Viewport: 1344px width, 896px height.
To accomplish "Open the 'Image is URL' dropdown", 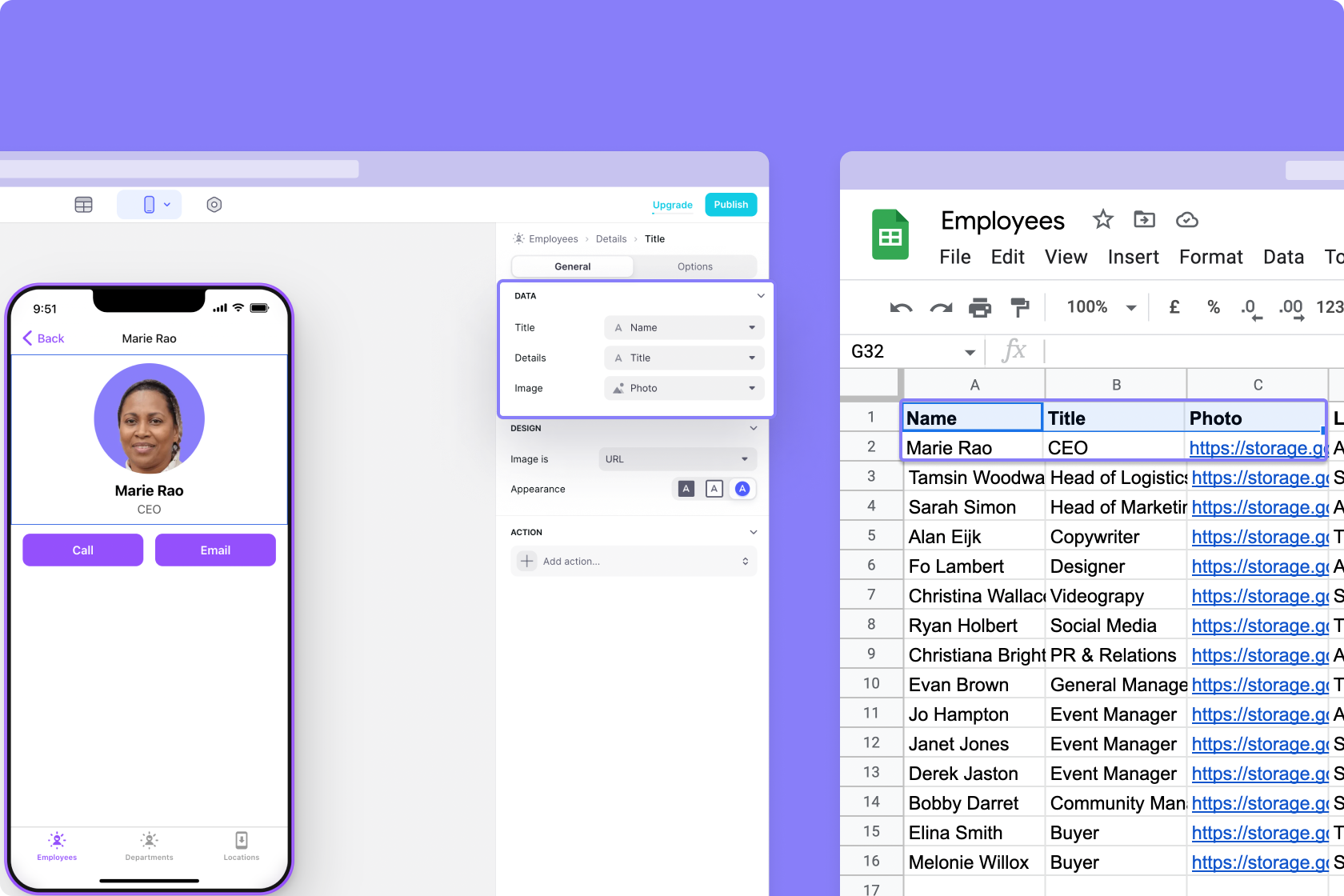I will (x=677, y=458).
